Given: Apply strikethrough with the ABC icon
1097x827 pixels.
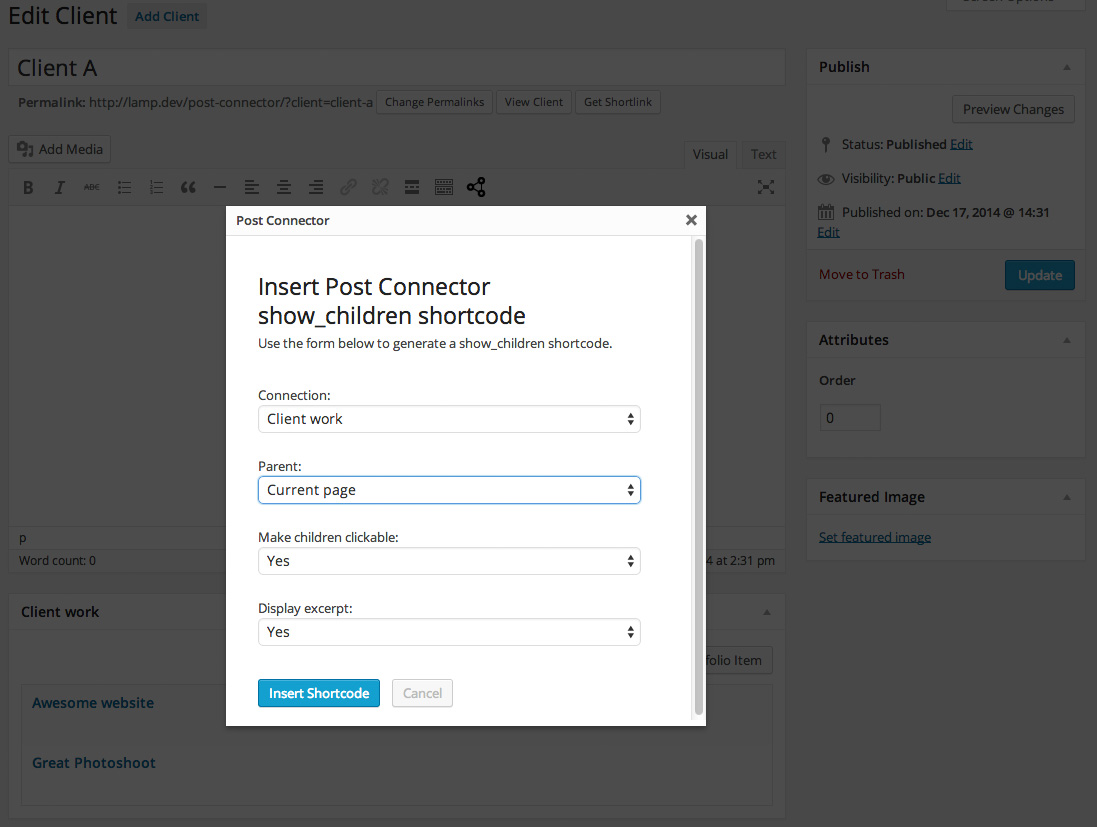Looking at the screenshot, I should 92,188.
